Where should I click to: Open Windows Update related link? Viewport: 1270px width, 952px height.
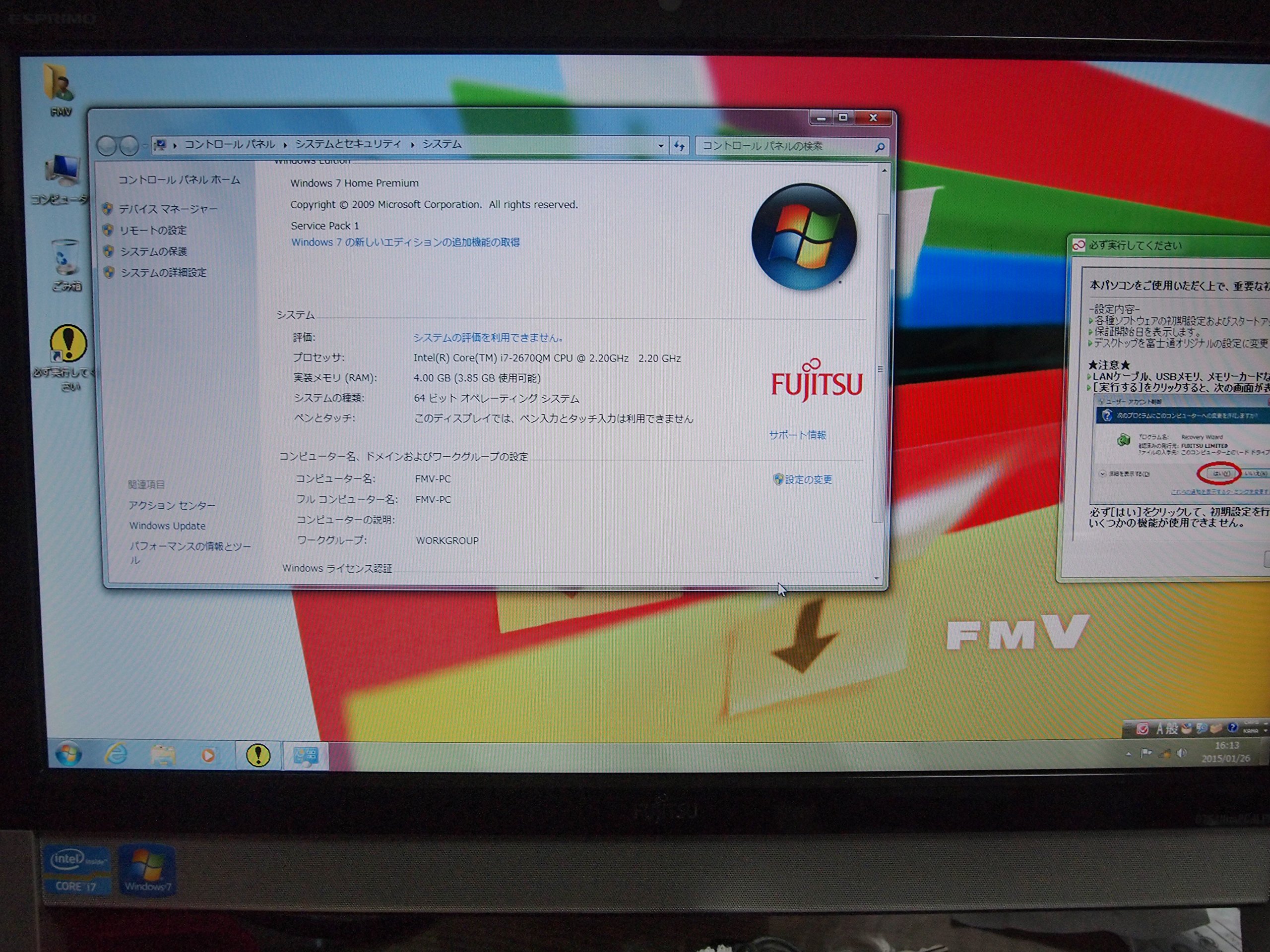pos(167,526)
